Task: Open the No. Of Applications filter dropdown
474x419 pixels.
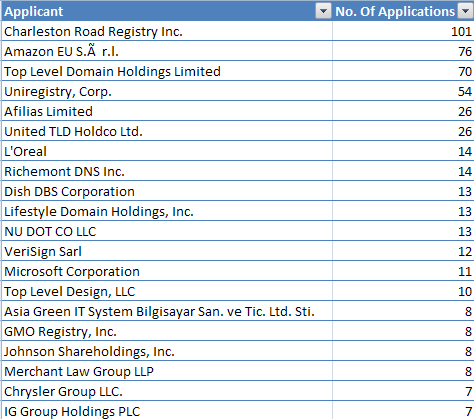Action: point(466,11)
